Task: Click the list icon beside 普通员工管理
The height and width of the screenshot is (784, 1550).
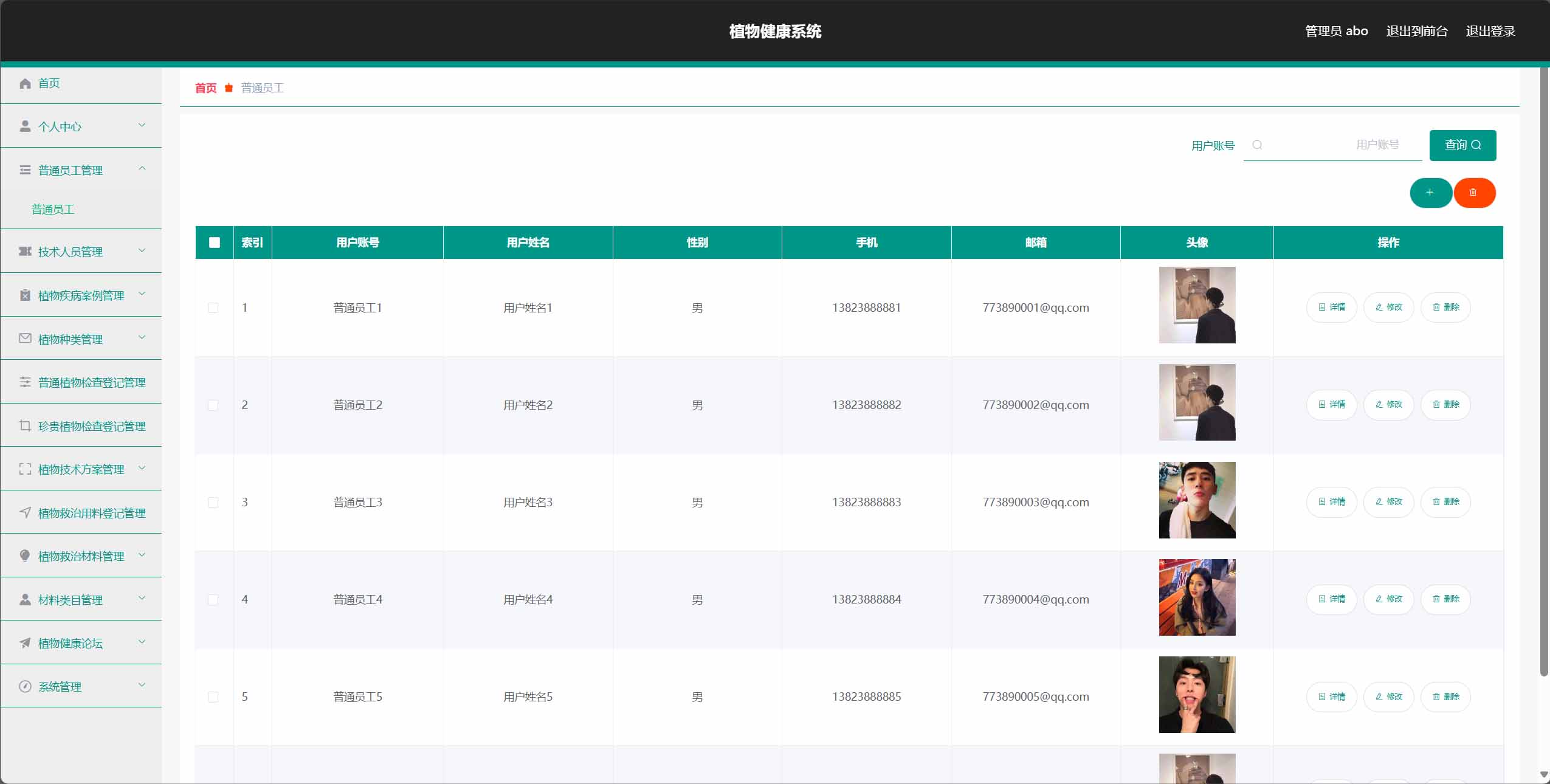Action: point(25,170)
